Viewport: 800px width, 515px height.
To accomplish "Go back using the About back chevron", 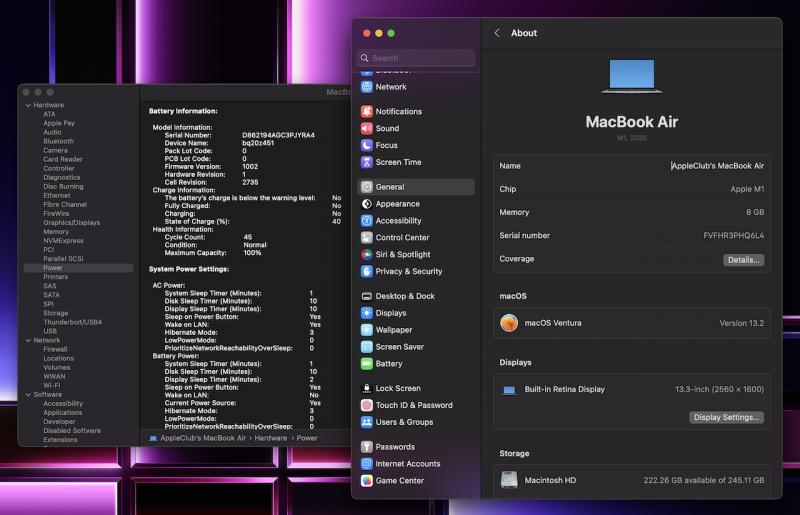I will [x=497, y=33].
